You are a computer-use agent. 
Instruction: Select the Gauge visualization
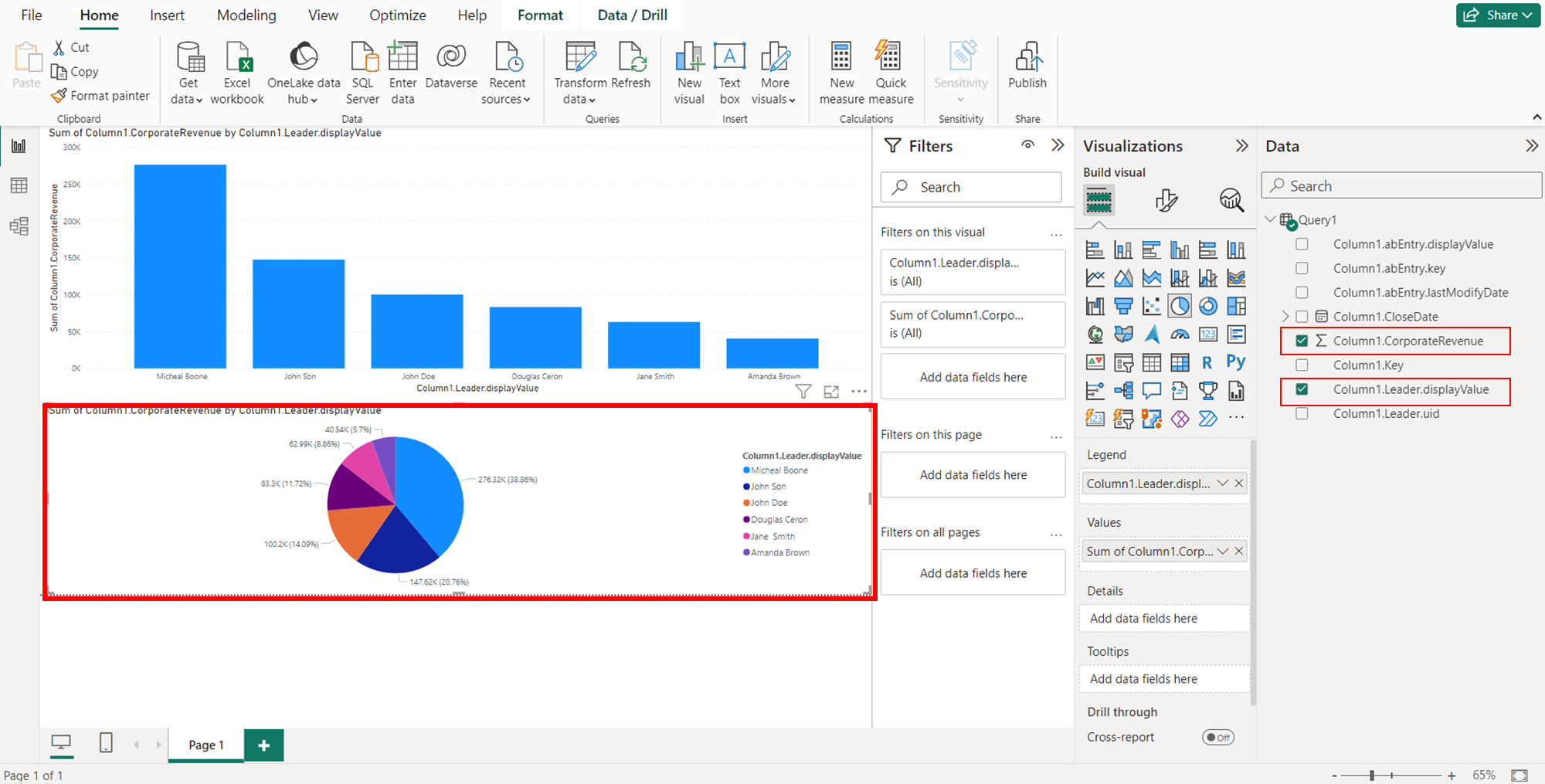(1180, 334)
